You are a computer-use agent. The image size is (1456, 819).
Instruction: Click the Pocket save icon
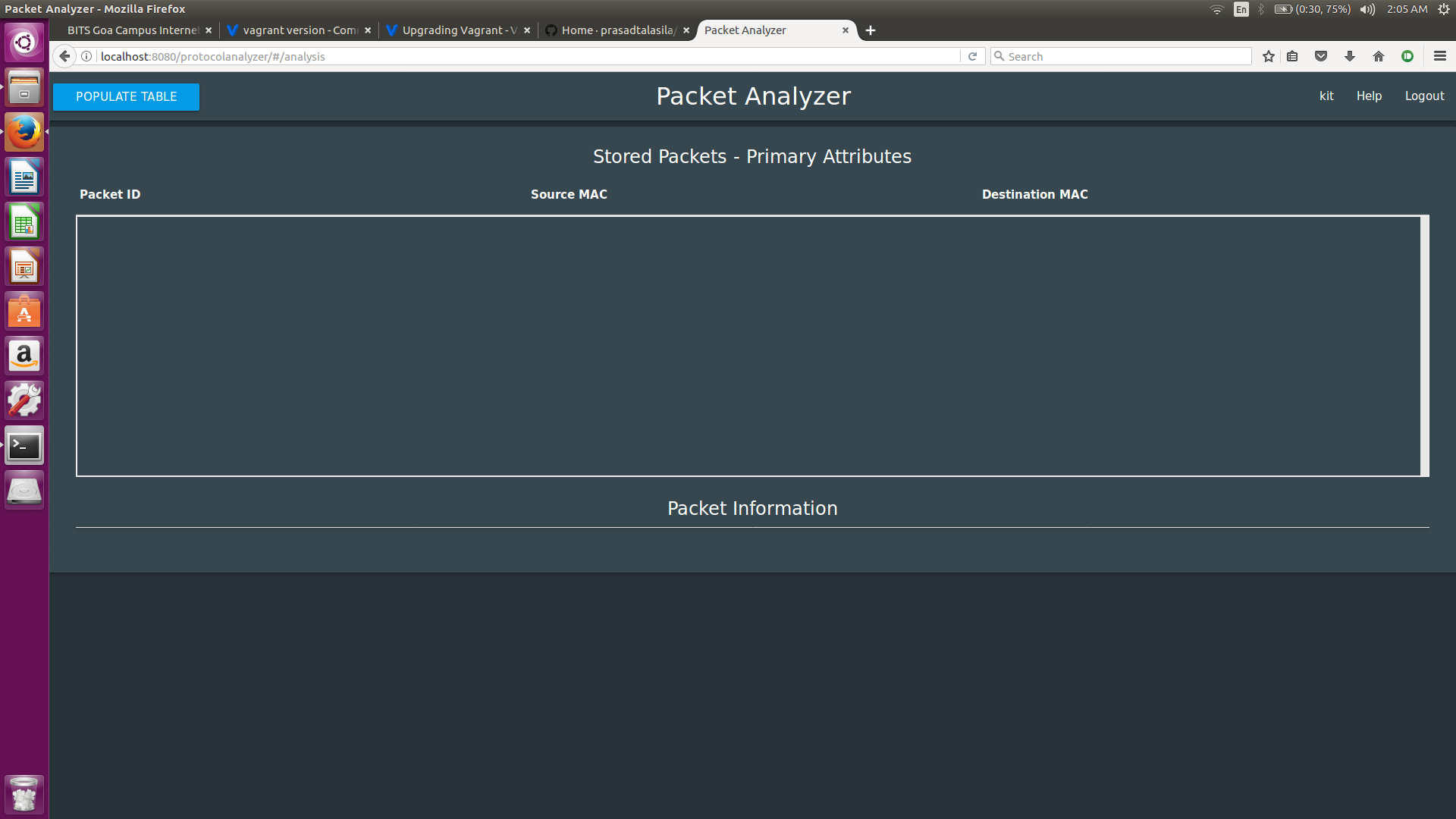coord(1321,56)
